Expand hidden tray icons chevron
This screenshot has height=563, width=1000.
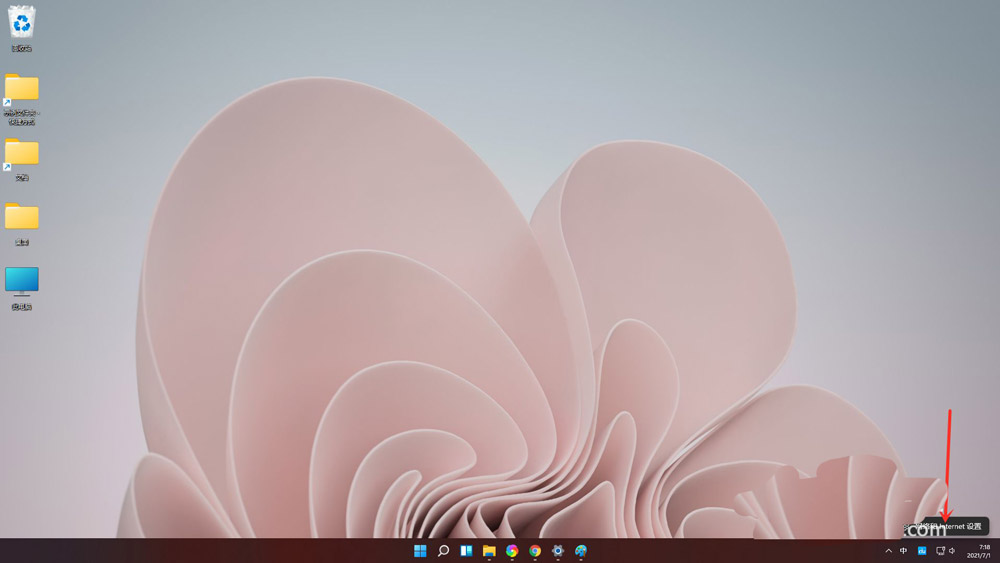888,551
